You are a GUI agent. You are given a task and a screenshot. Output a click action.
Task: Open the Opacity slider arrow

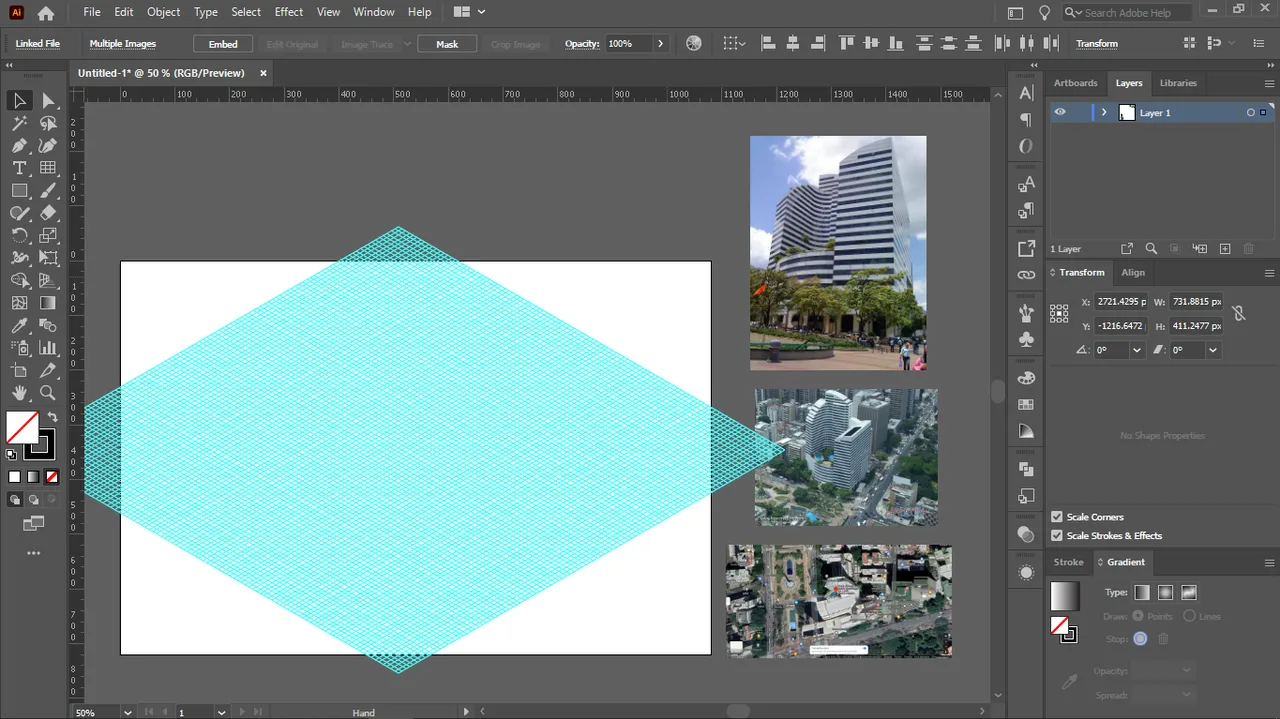coord(660,44)
